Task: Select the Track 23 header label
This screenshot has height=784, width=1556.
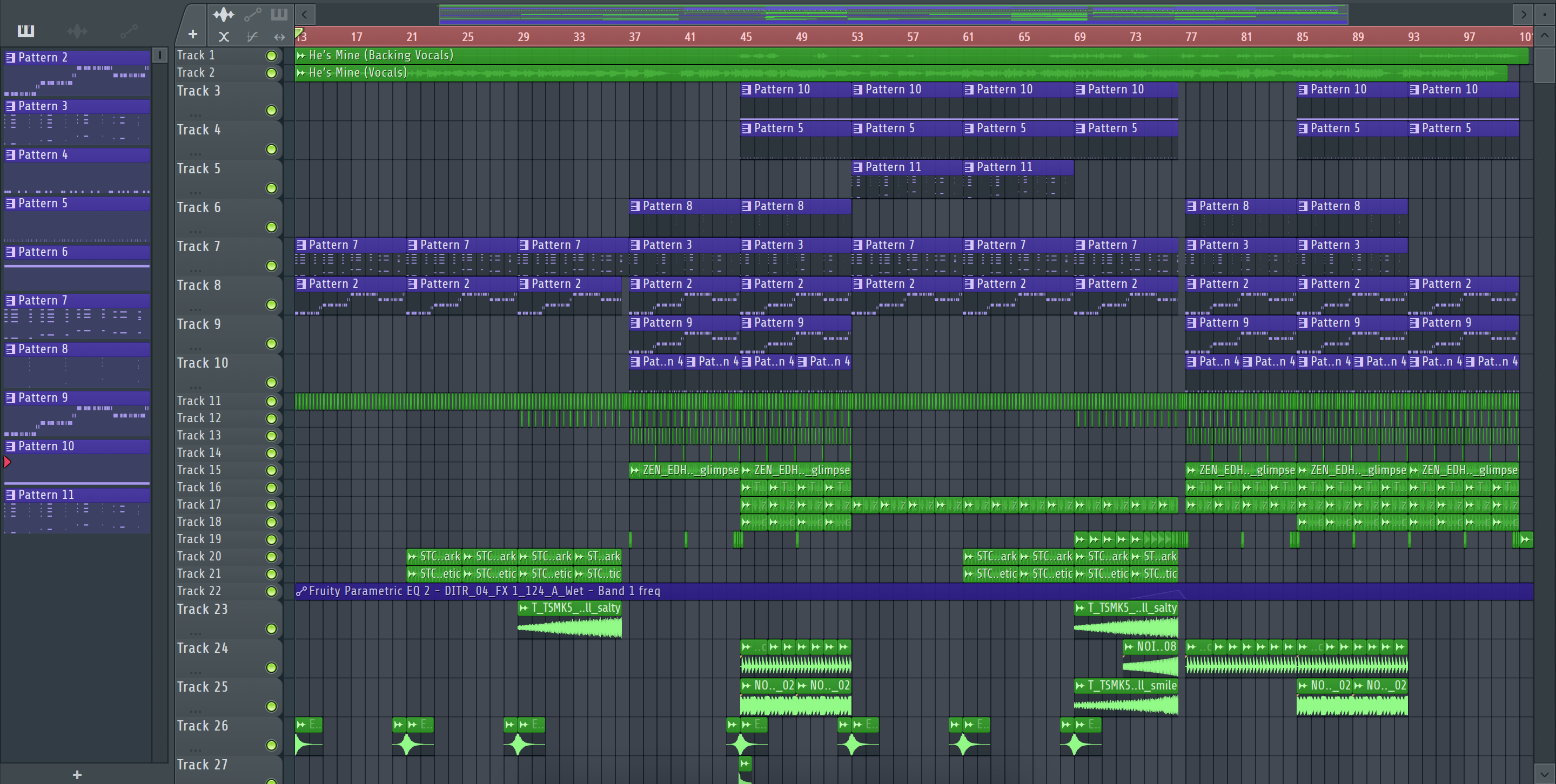Action: click(x=203, y=610)
